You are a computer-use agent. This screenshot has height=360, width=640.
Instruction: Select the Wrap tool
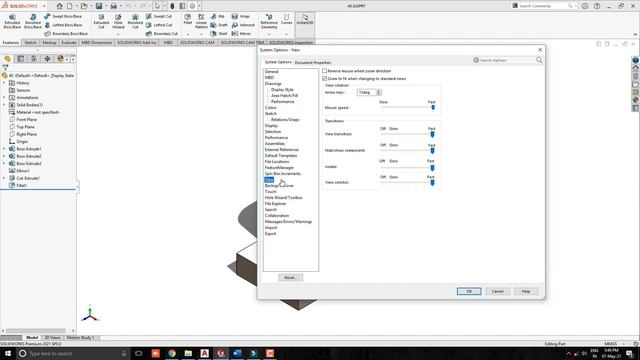(x=241, y=16)
